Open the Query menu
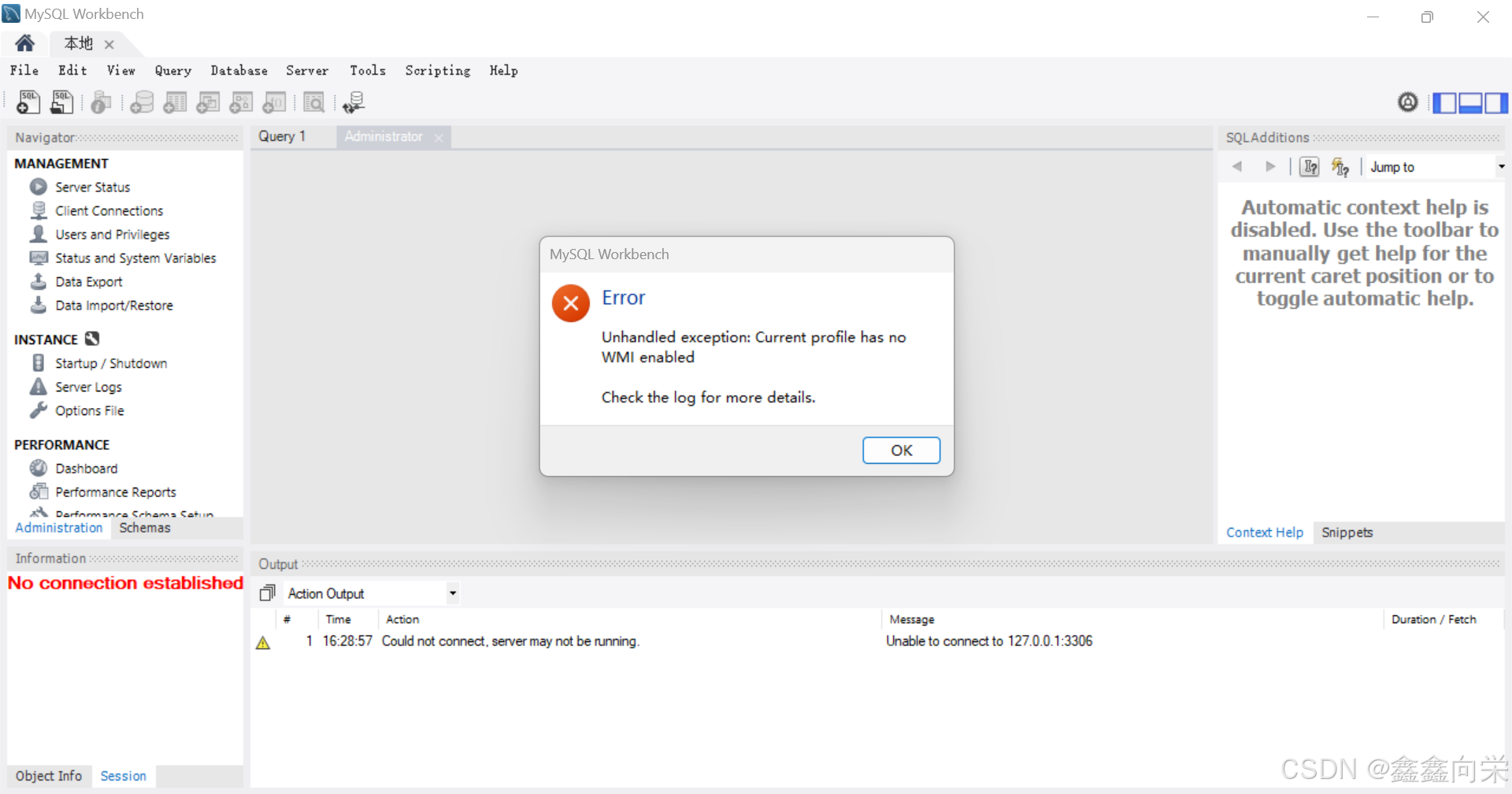Image resolution: width=1512 pixels, height=794 pixels. (x=173, y=71)
